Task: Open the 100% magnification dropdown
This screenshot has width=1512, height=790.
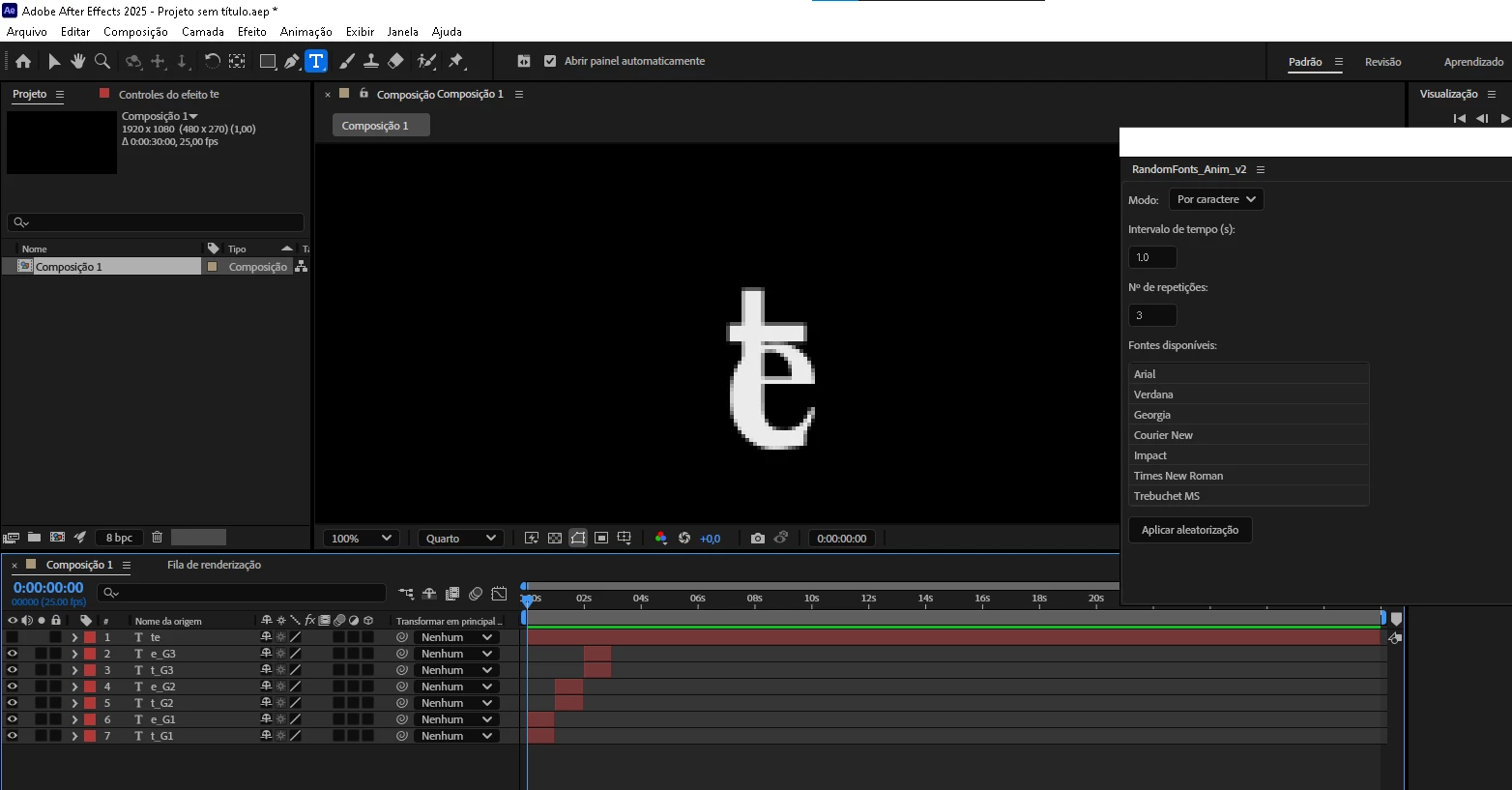Action: [362, 539]
